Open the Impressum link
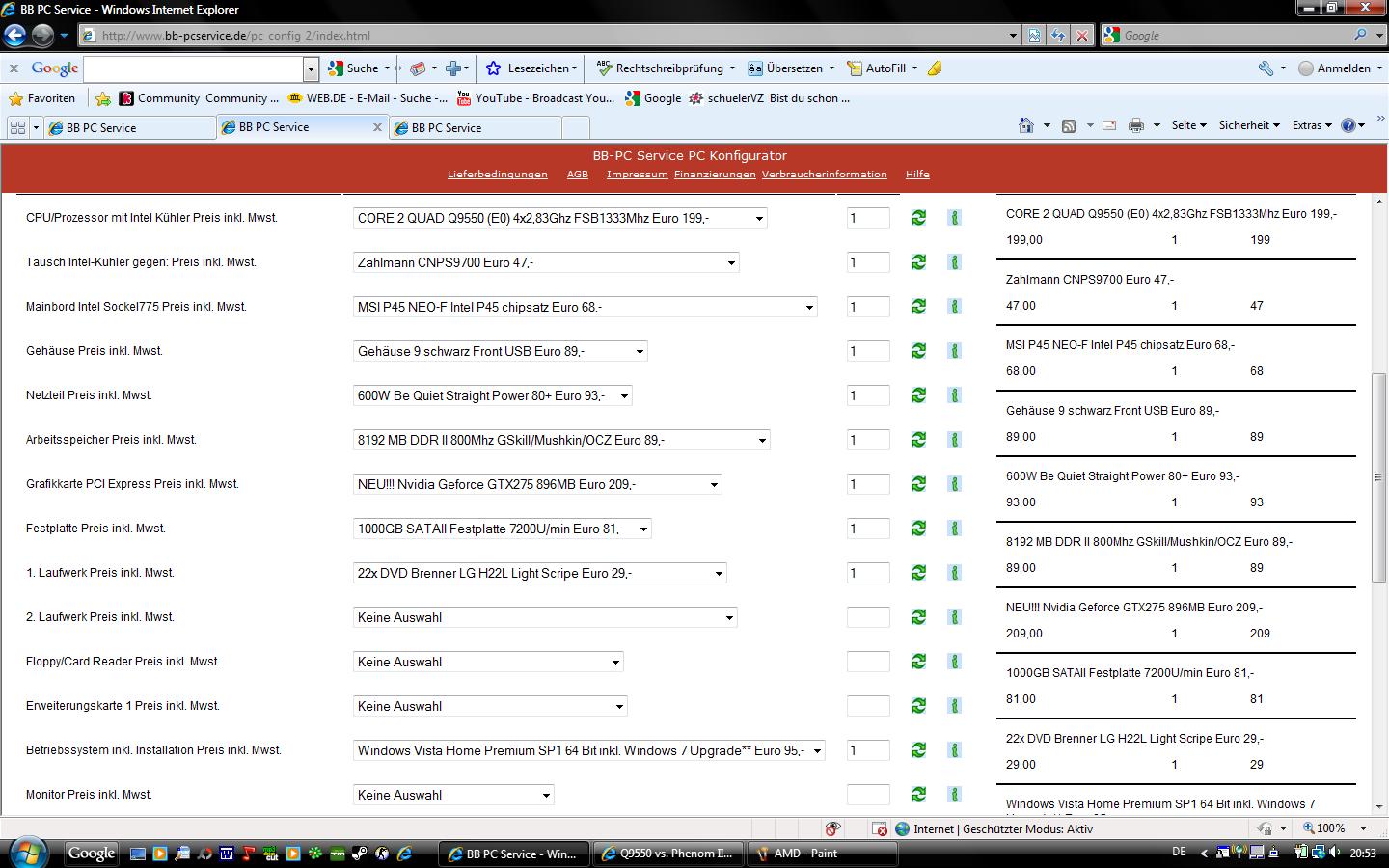The image size is (1389, 868). pyautogui.click(x=638, y=175)
